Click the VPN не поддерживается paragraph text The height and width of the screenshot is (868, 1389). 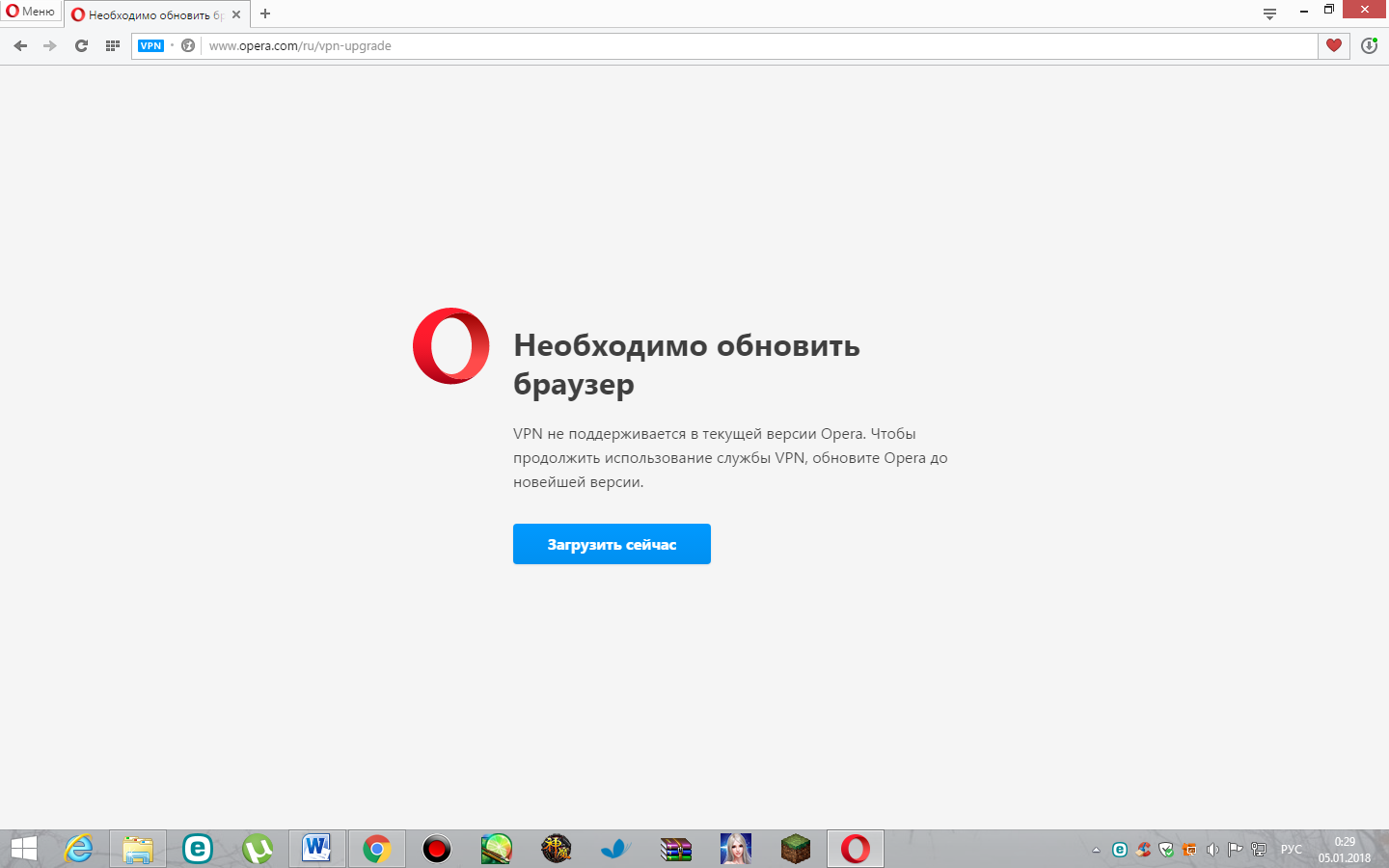pyautogui.click(x=730, y=458)
